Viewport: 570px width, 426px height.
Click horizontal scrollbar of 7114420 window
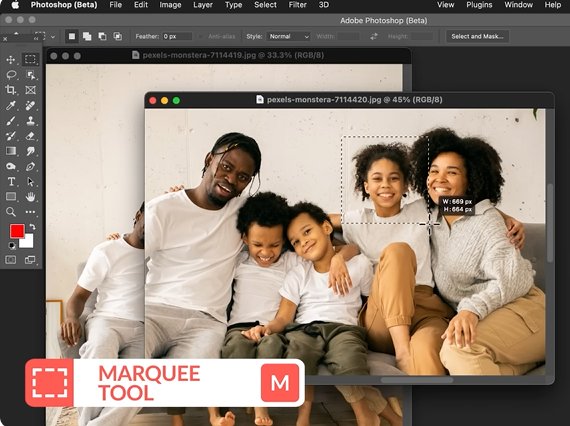pos(417,380)
